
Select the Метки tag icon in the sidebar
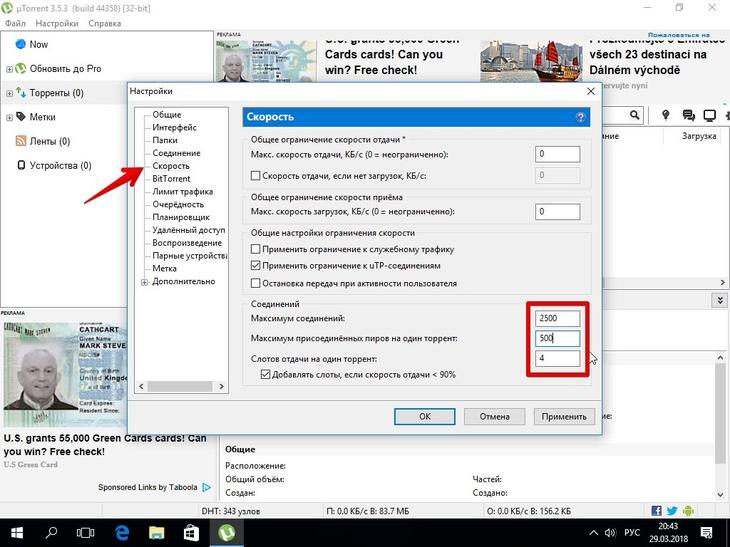coord(20,116)
